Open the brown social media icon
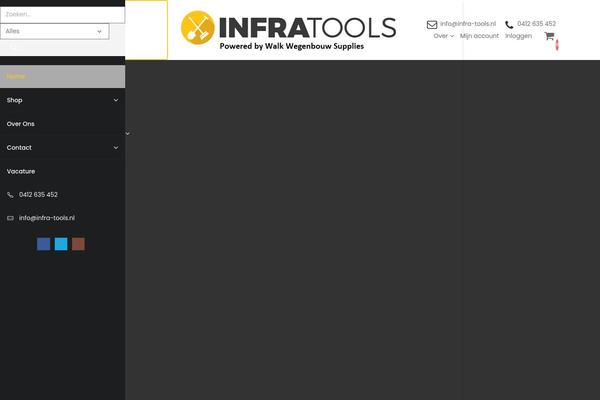The height and width of the screenshot is (400, 600). point(78,244)
